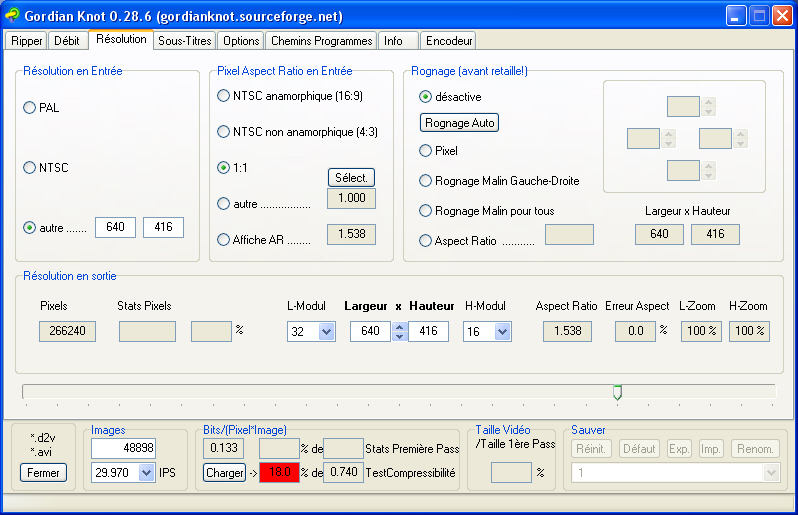798x515 pixels.
Task: Click the output Hauteur field
Action: [x=429, y=331]
